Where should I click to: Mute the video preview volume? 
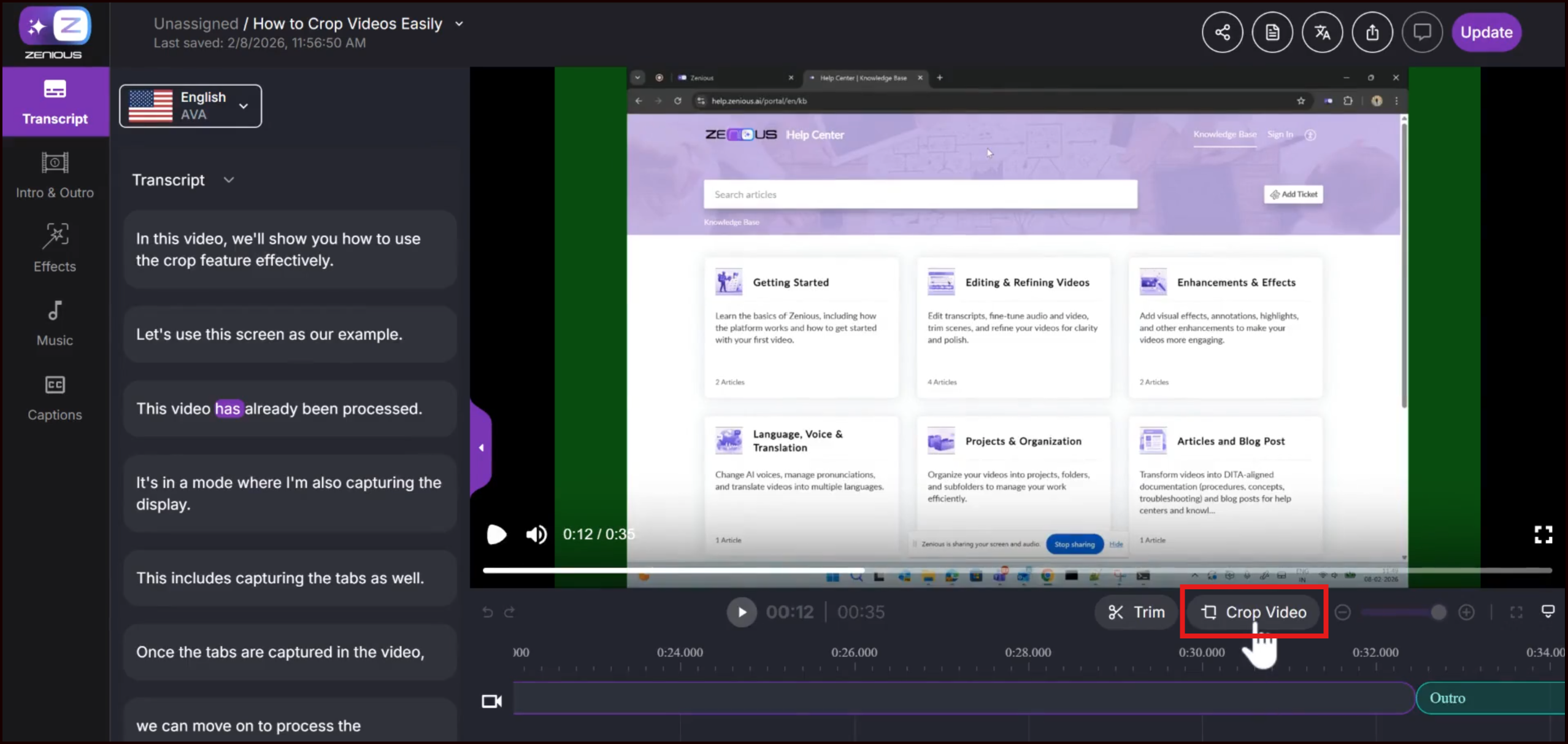coord(536,535)
